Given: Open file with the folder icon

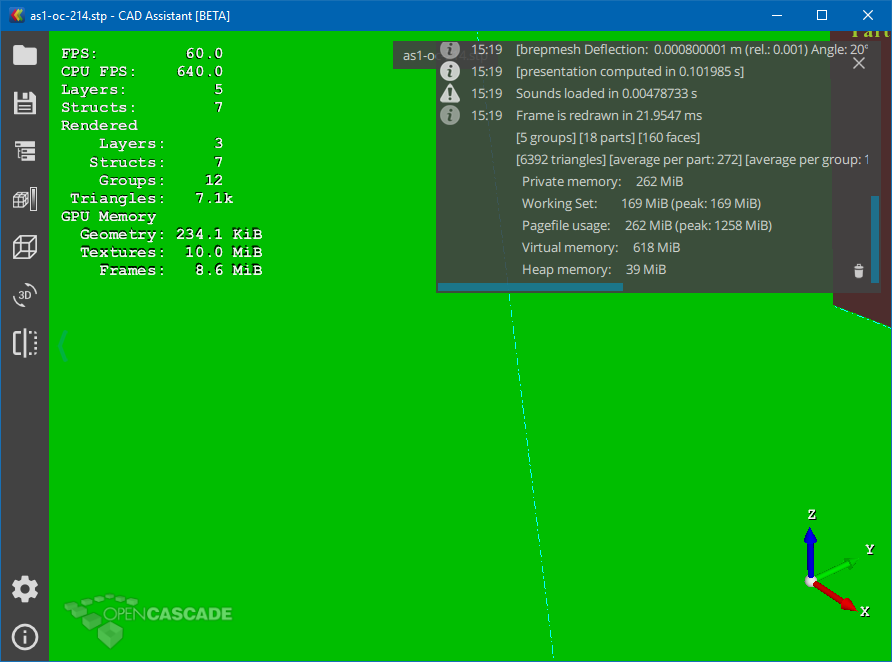Looking at the screenshot, I should 25,55.
